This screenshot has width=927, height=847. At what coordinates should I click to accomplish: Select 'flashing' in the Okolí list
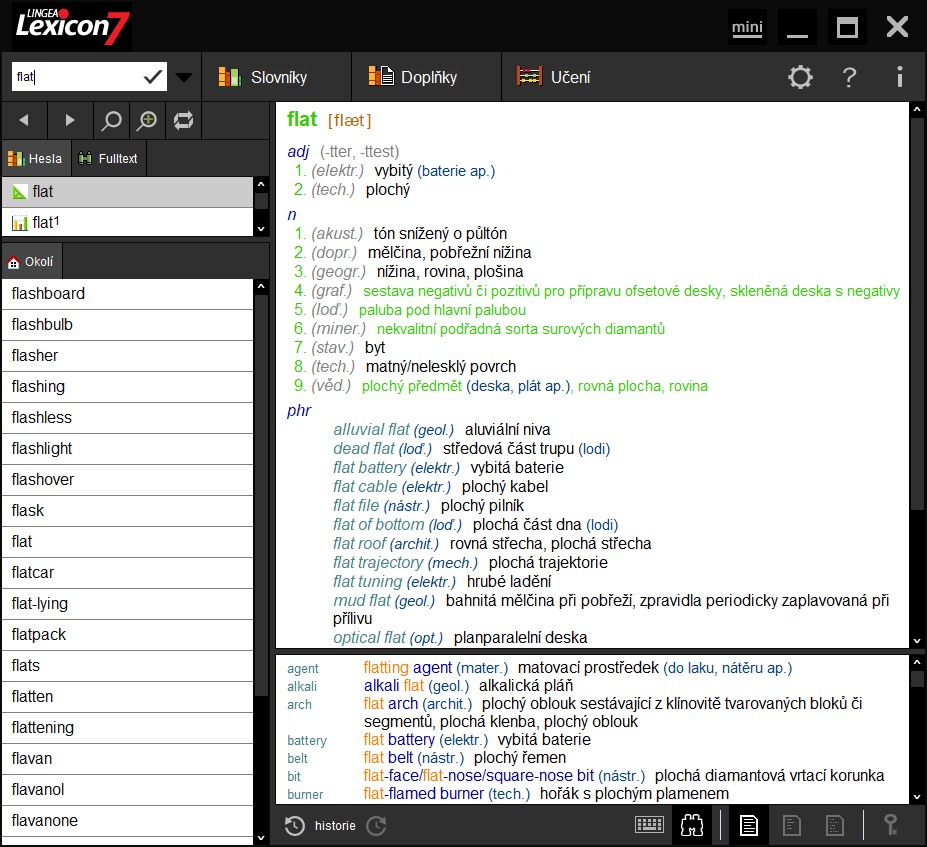coord(128,387)
